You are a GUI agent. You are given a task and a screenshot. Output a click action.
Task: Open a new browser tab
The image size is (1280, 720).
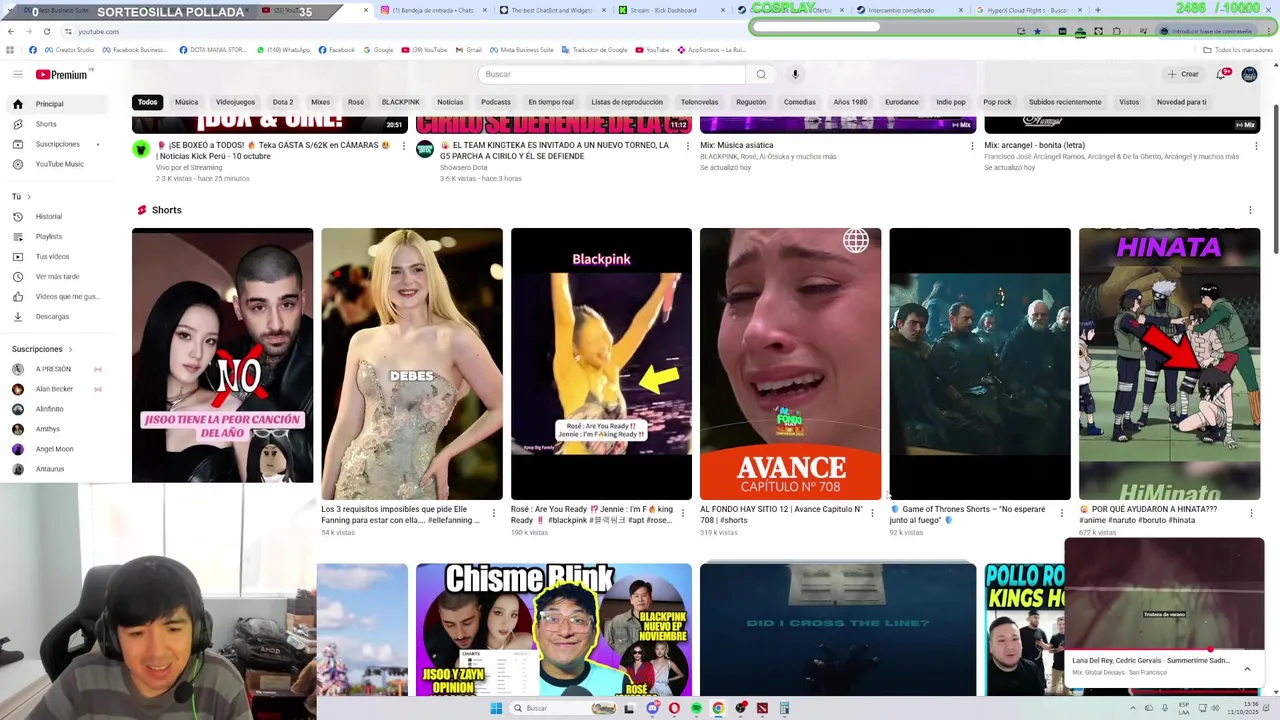[x=1098, y=10]
